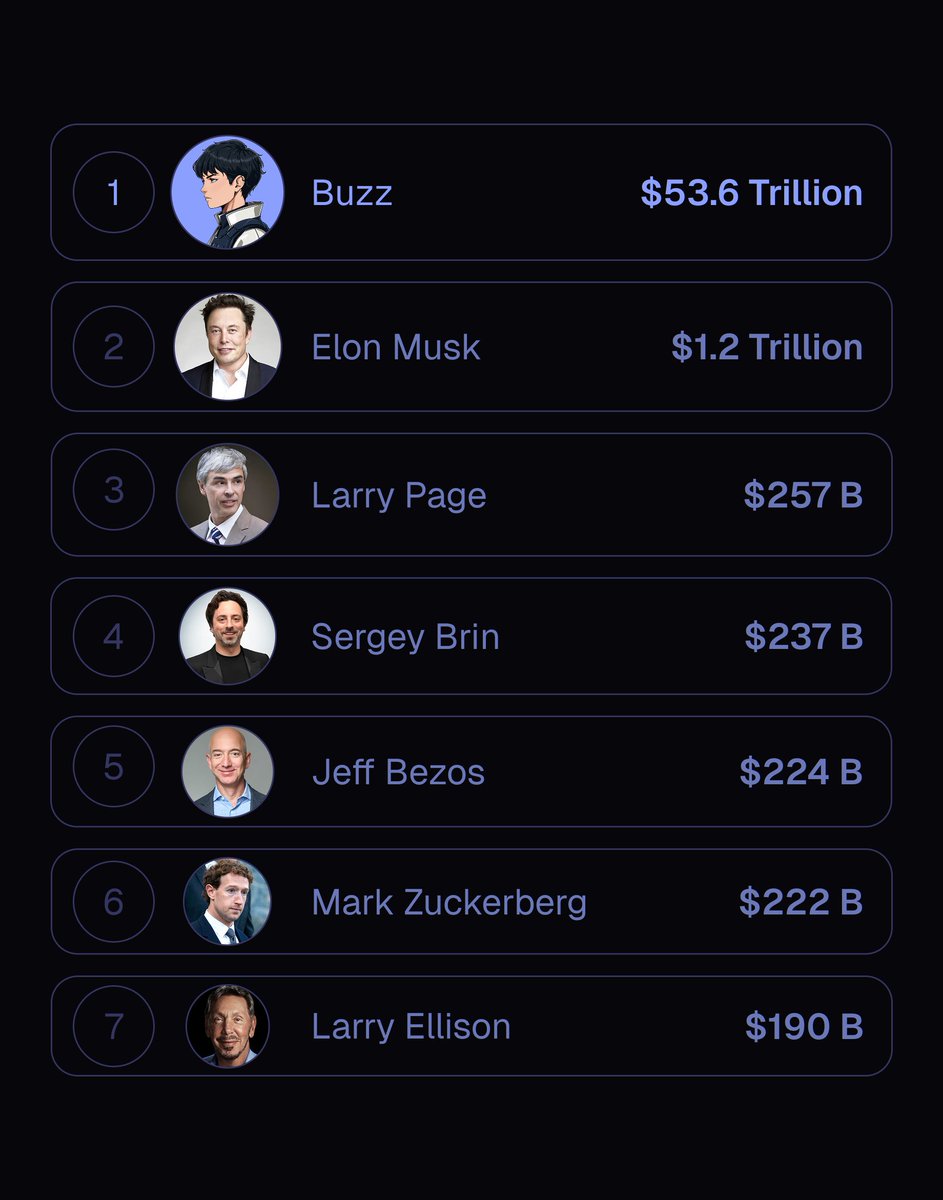Click the rank 6 circle badge
This screenshot has width=943, height=1200.
pyautogui.click(x=114, y=902)
